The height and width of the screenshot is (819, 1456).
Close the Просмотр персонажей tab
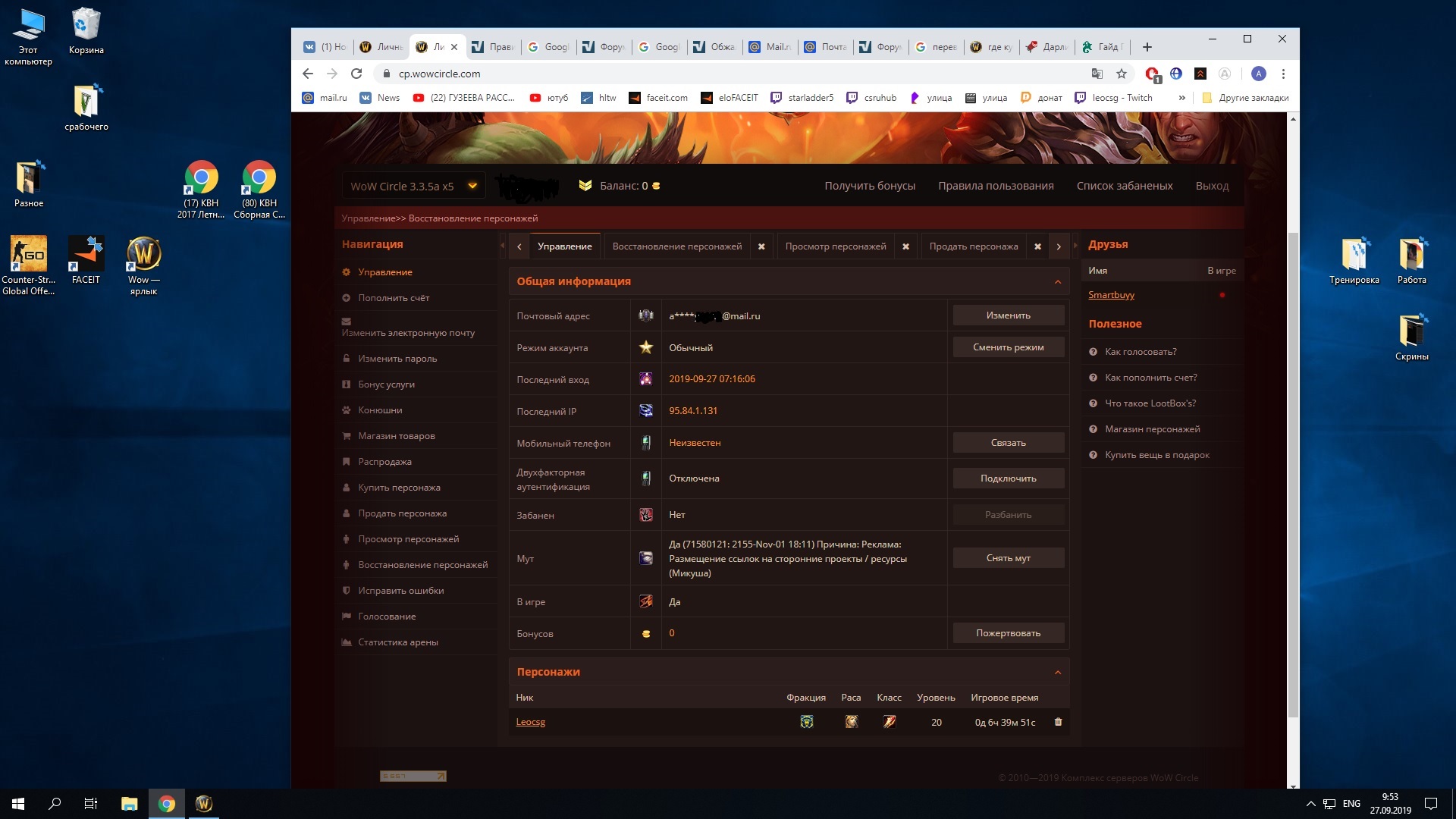pos(905,246)
